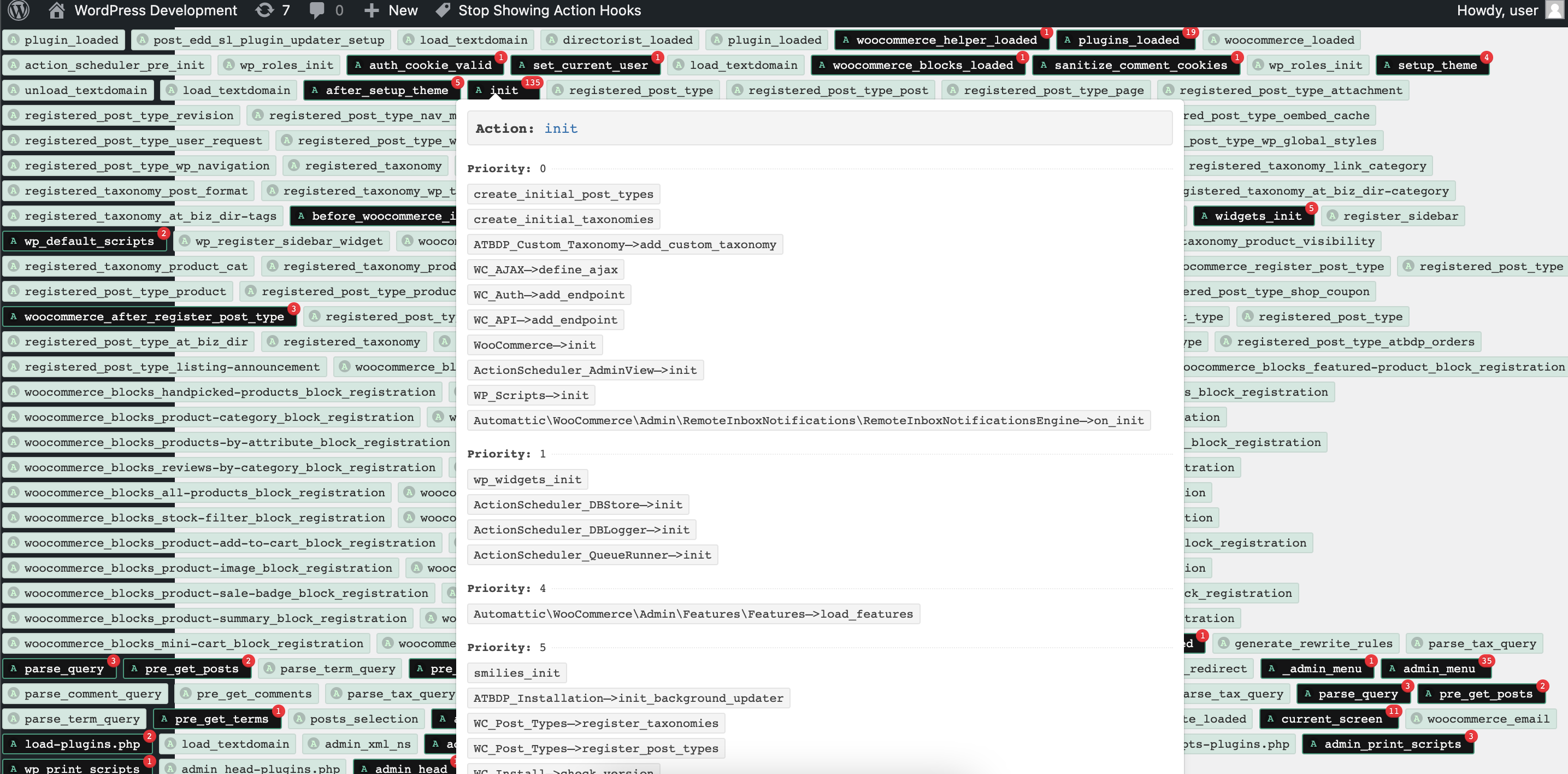Expand the set_current_user hook

pos(585,65)
